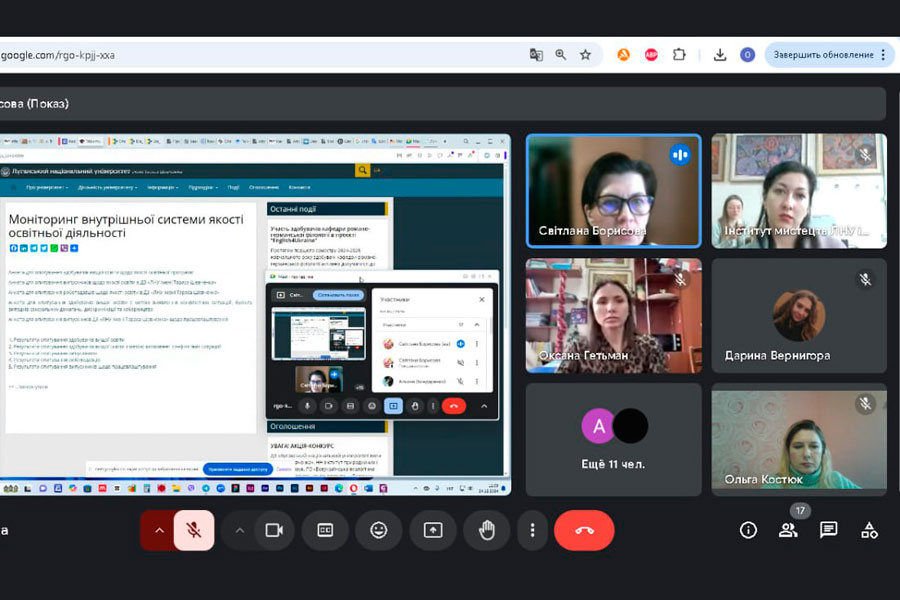The height and width of the screenshot is (600, 900).
Task: Collapse the participants list chevron in nested window
Action: point(476,325)
